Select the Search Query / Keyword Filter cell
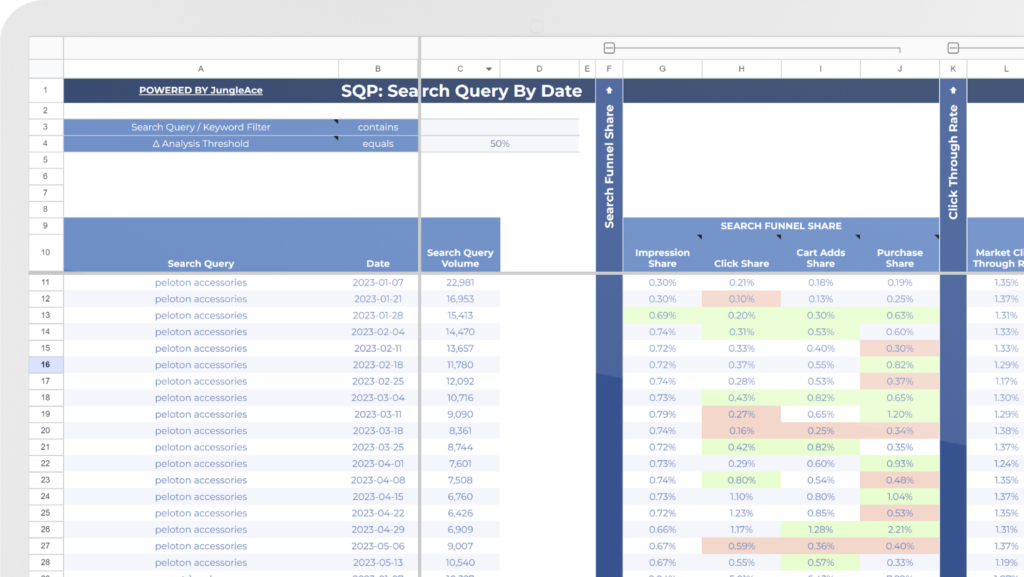The image size is (1024, 577). (x=200, y=127)
